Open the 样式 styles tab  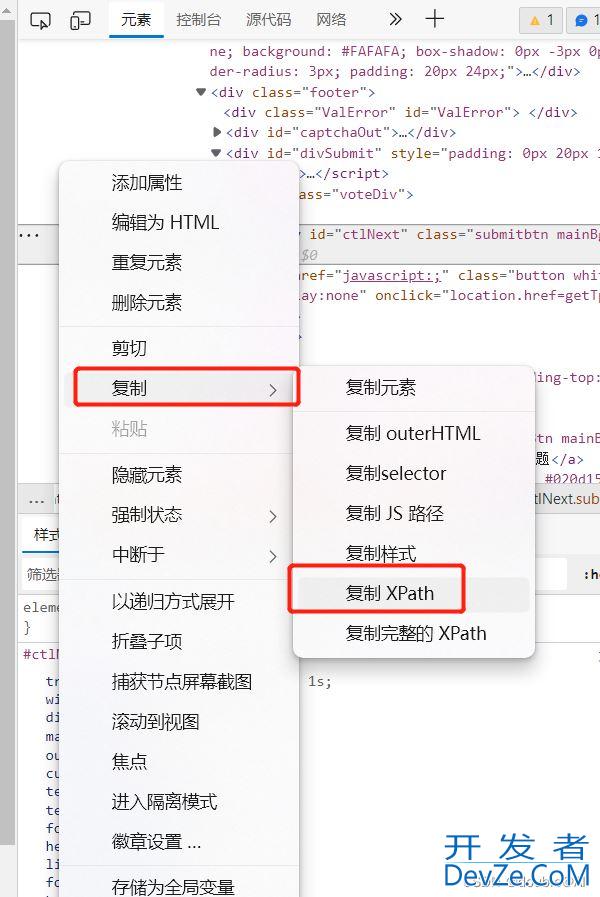click(x=46, y=535)
